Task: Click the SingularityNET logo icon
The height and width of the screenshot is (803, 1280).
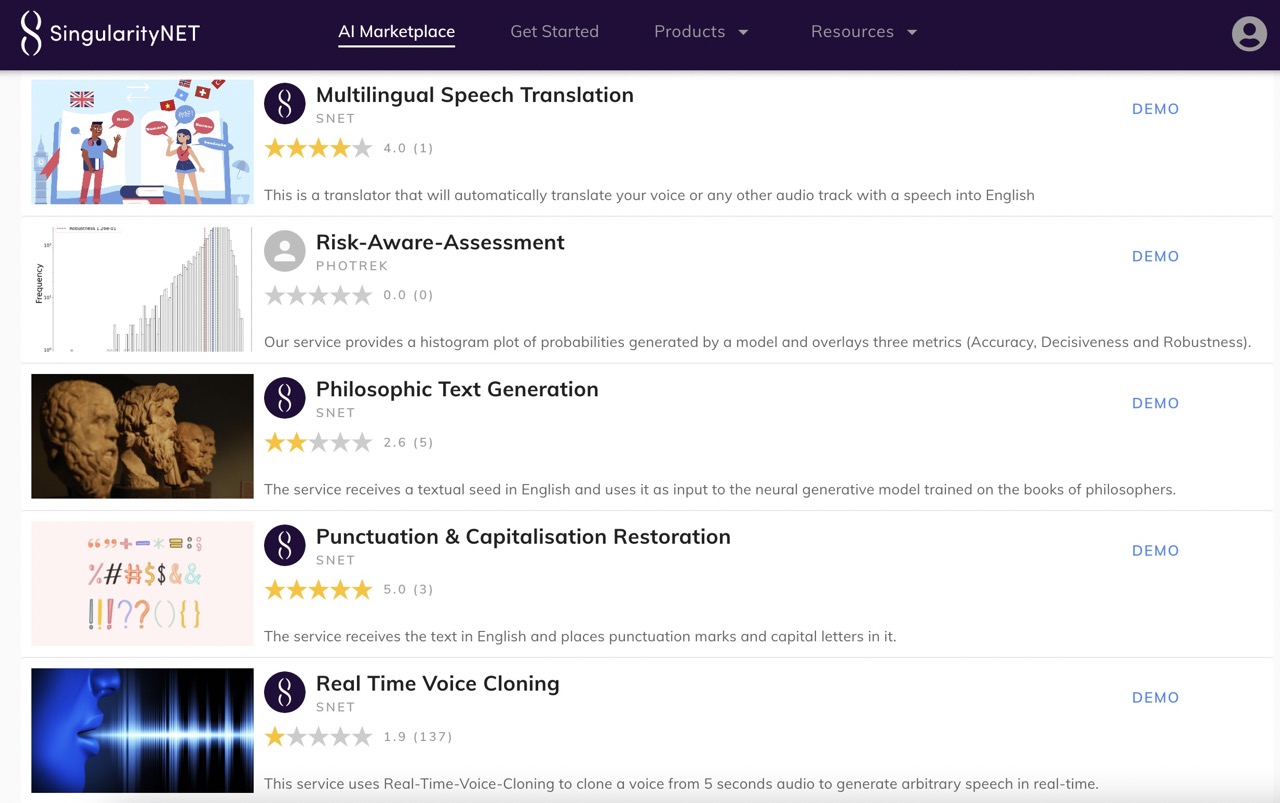Action: coord(31,32)
